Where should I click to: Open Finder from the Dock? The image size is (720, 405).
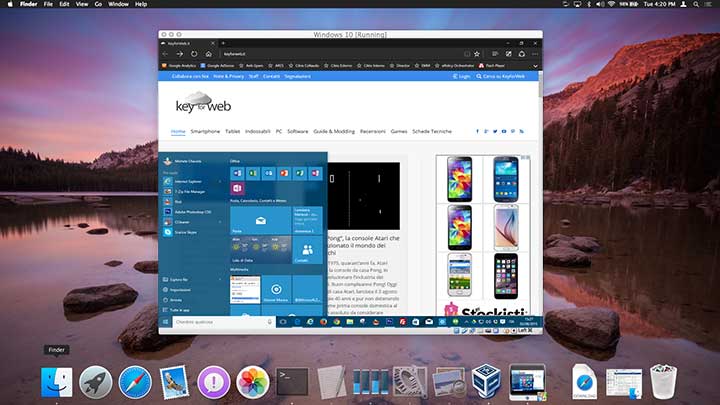(x=56, y=382)
